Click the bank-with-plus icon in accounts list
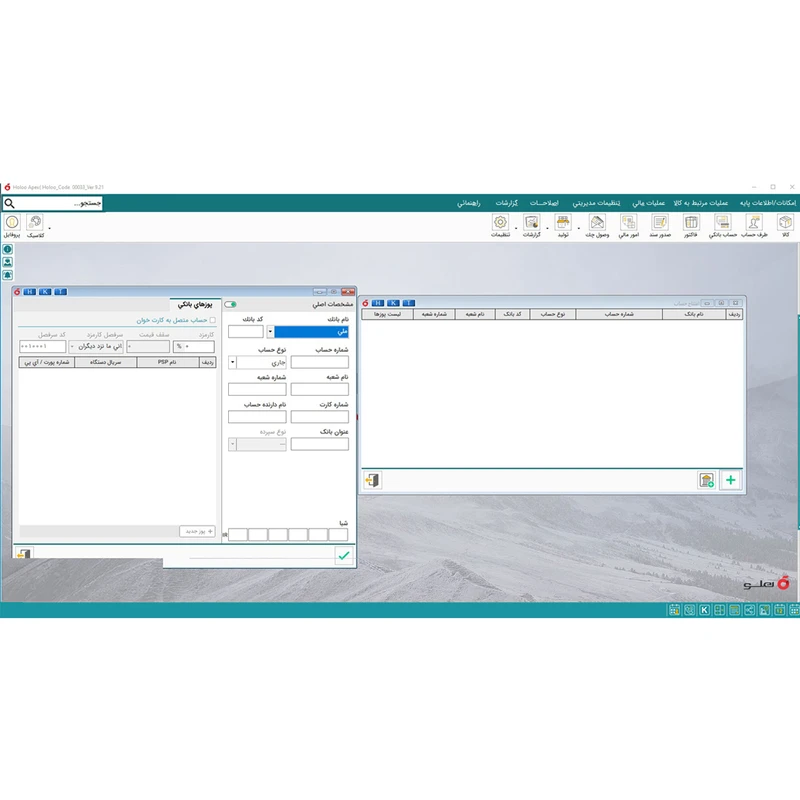Viewport: 800px width, 800px height. pyautogui.click(x=706, y=480)
